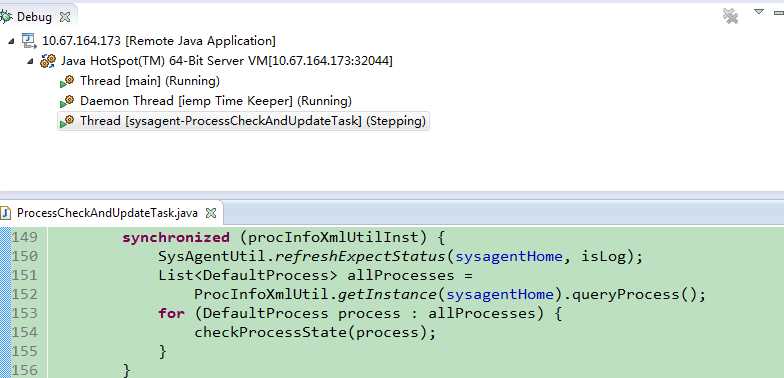Collapse the 10.67.164.173 Remote Java Application node
This screenshot has width=784, height=378.
12,42
